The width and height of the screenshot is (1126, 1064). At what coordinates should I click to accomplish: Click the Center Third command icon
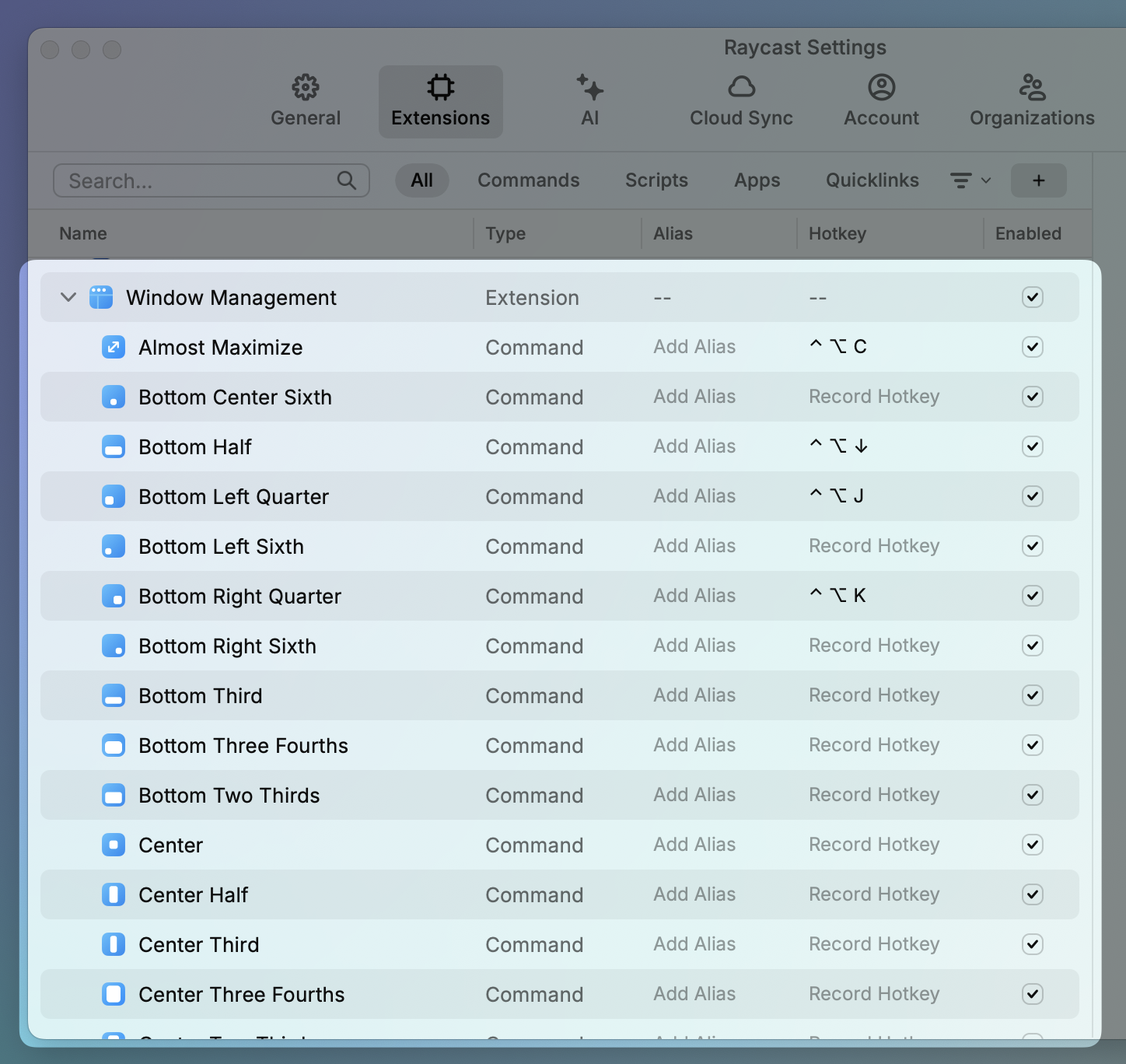(114, 944)
